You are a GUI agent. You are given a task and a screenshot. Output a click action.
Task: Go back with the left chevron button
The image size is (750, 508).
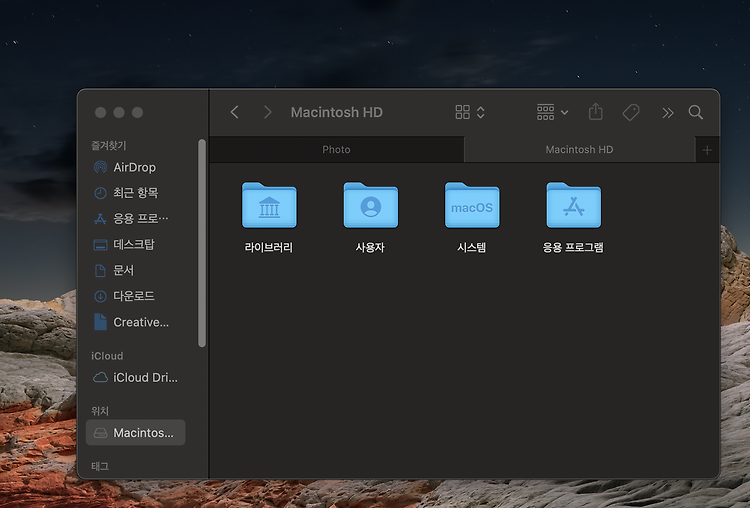(x=234, y=112)
